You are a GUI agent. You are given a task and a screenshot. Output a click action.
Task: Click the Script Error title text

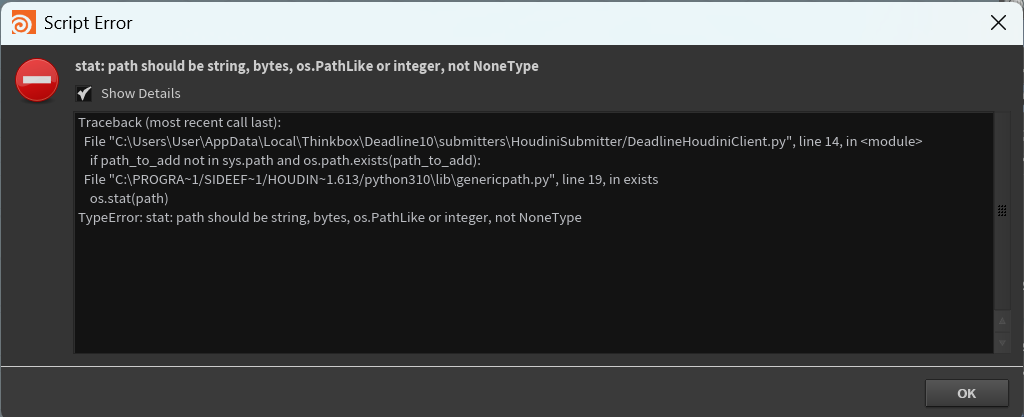point(88,22)
